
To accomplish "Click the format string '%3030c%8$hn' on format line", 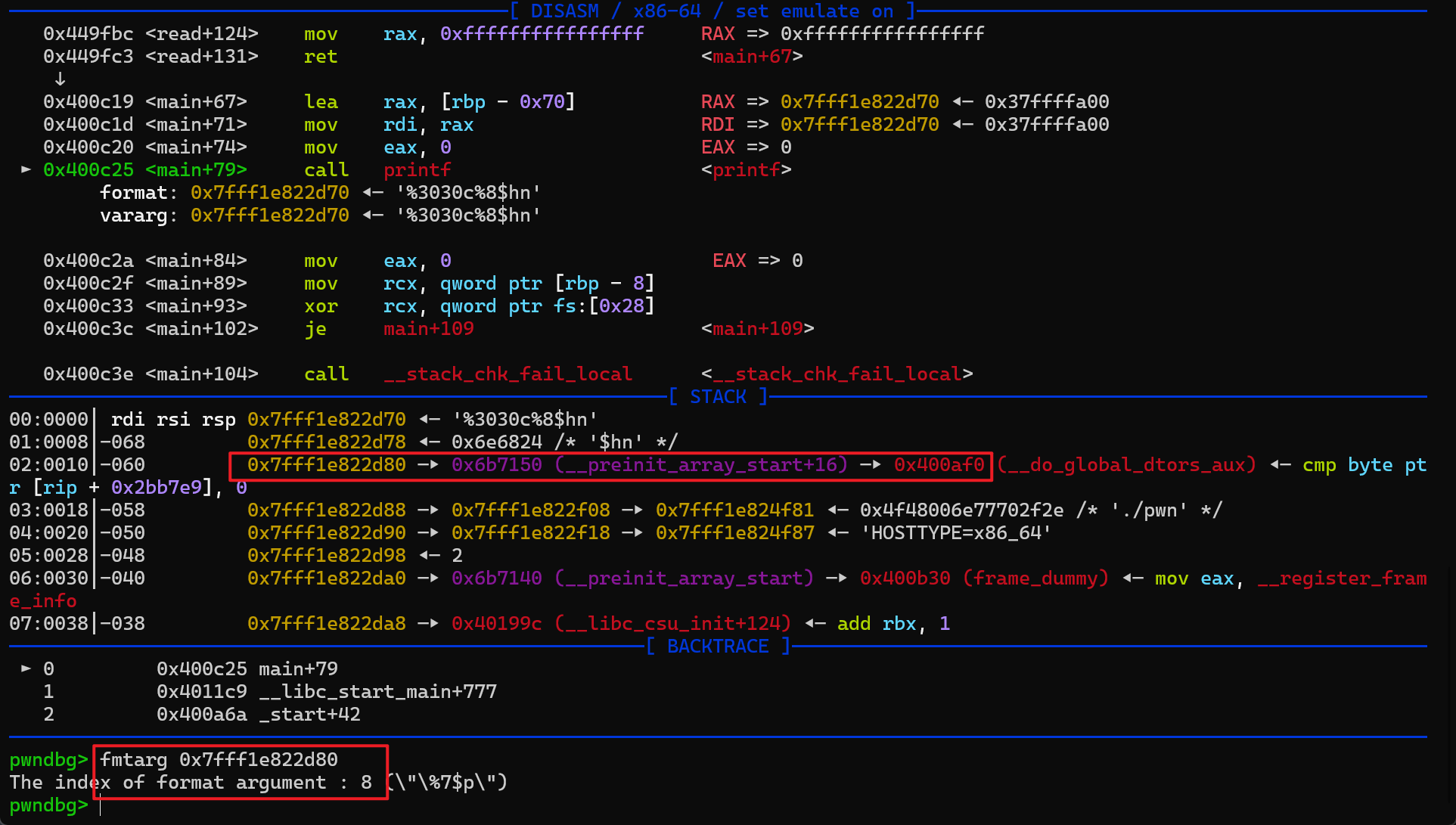I will point(468,193).
